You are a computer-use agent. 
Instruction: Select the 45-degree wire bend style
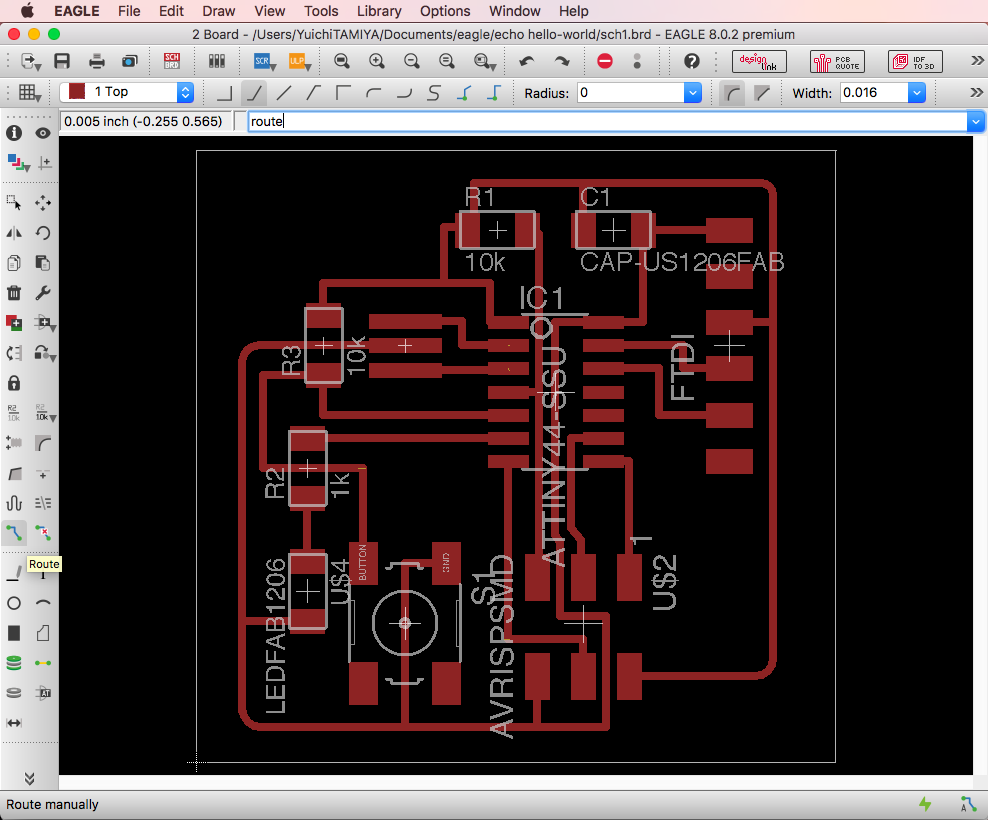(x=254, y=93)
